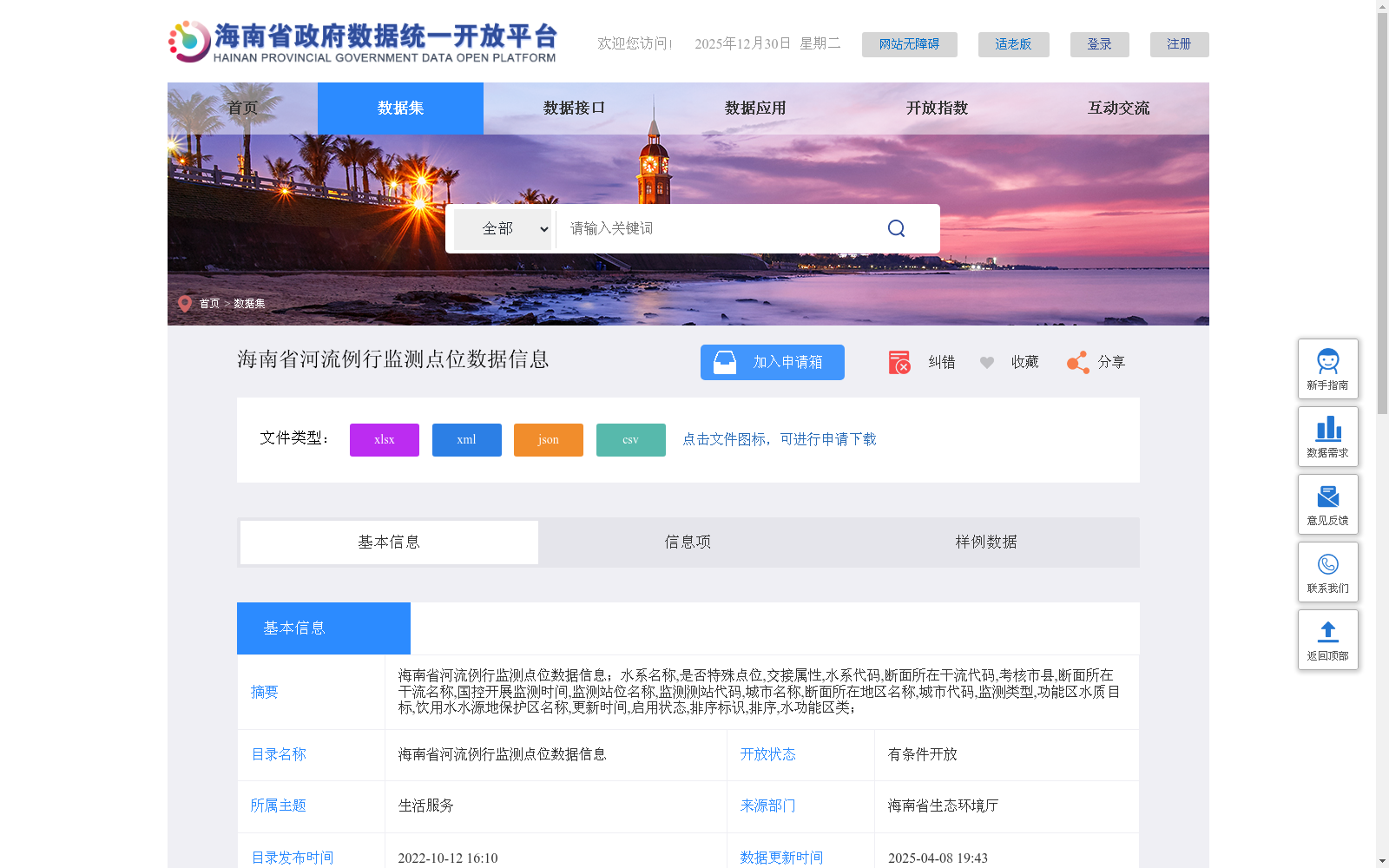Viewport: 1389px width, 868px height.
Task: Open the 全部 search category dropdown
Action: 503,229
